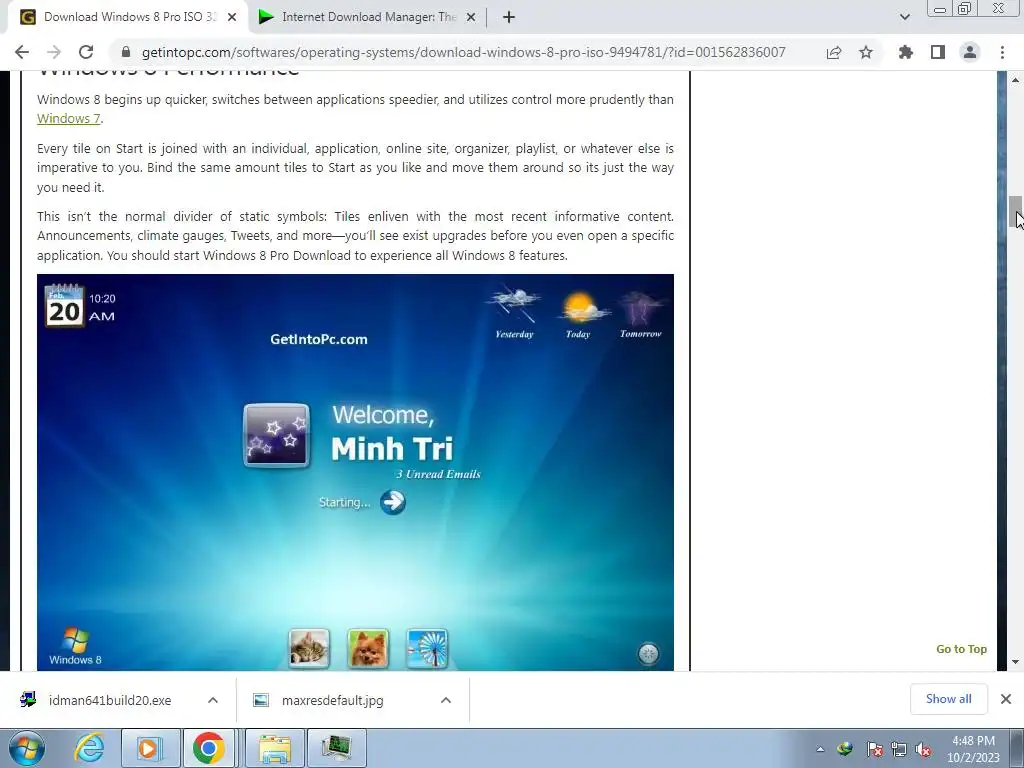Screen dimensions: 1024x768
Task: Open the Windows Start menu
Action: coord(26,748)
